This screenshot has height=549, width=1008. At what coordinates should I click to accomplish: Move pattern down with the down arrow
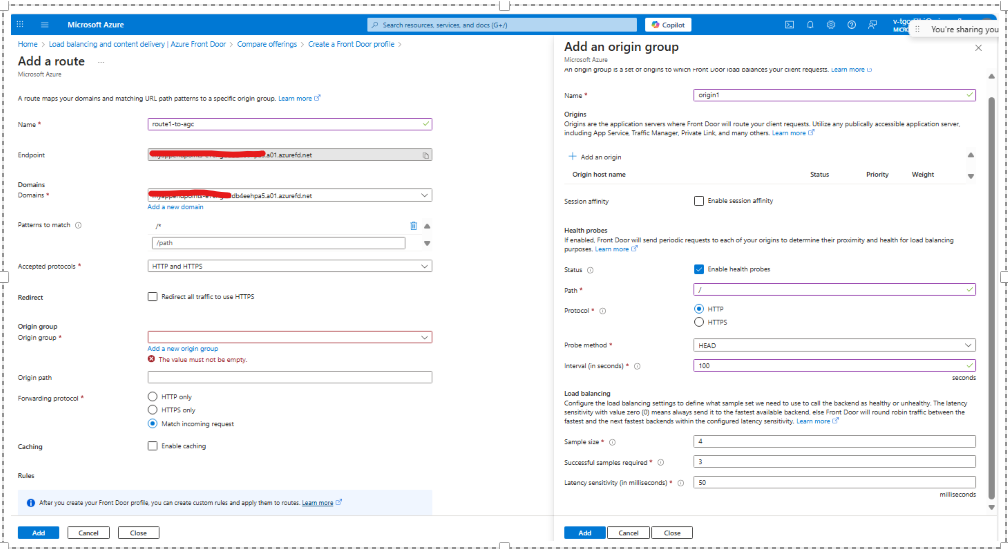point(427,243)
